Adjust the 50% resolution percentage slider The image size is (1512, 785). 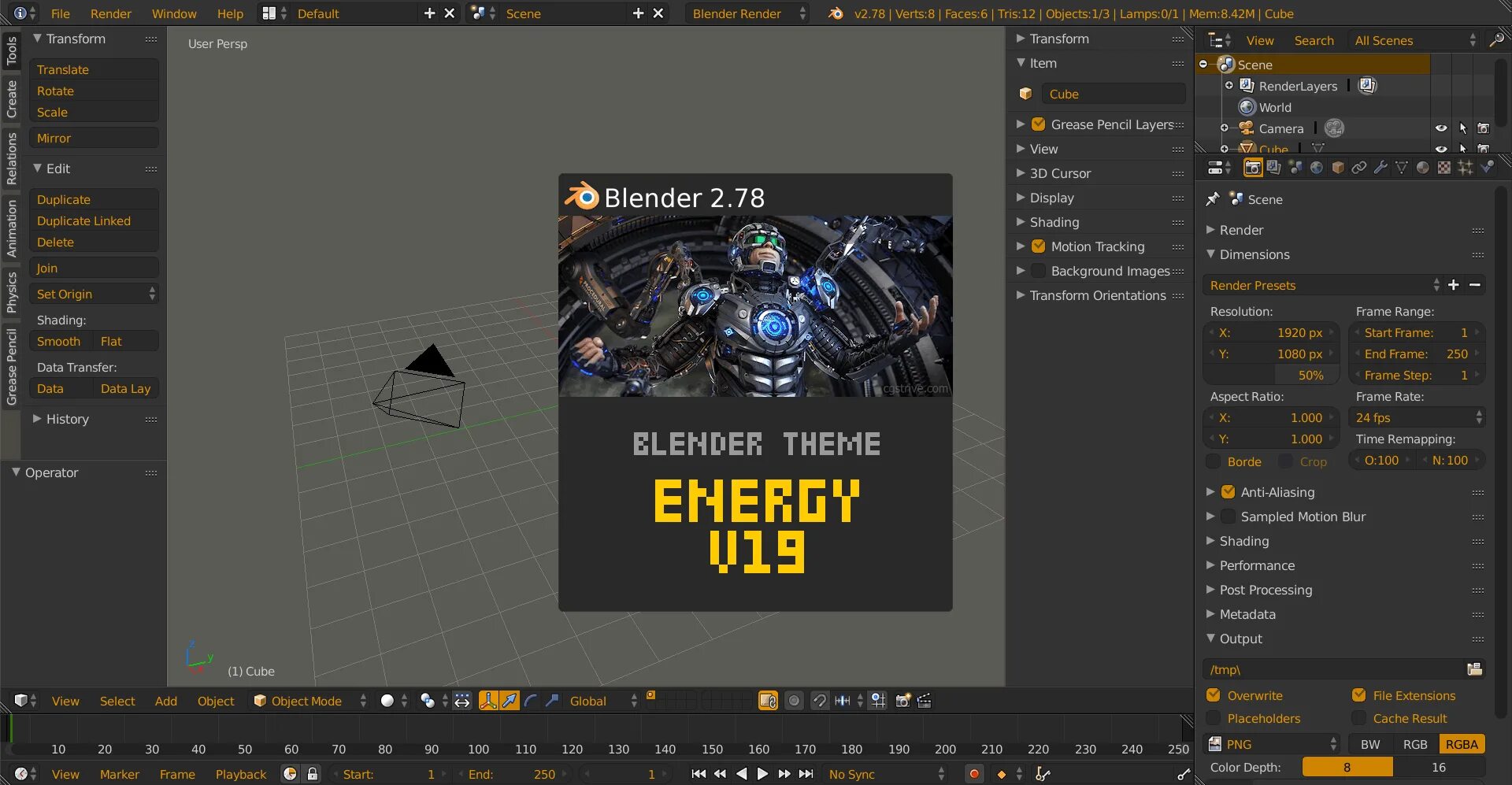[x=1271, y=375]
